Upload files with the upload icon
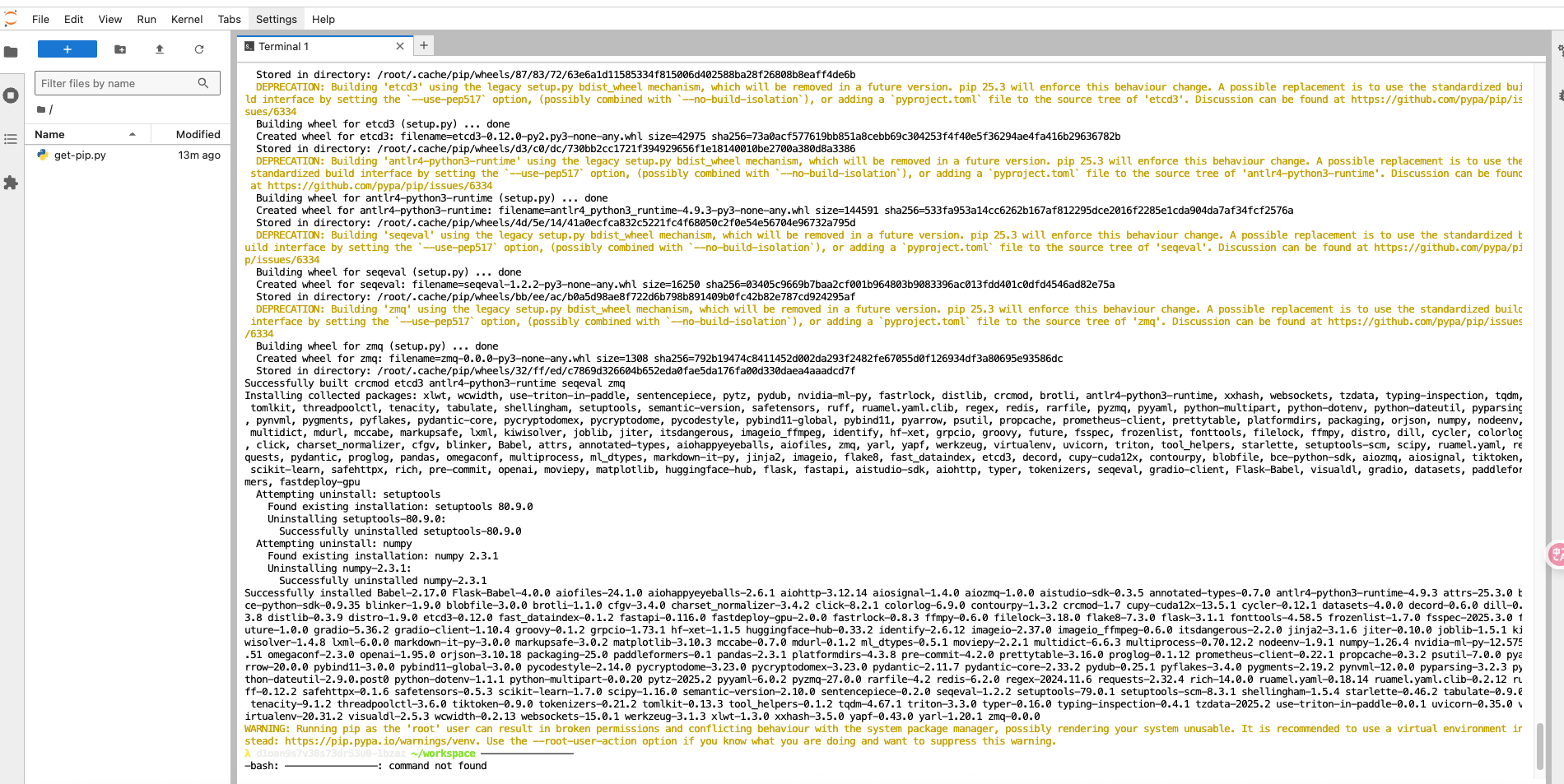The height and width of the screenshot is (784, 1564). point(160,49)
